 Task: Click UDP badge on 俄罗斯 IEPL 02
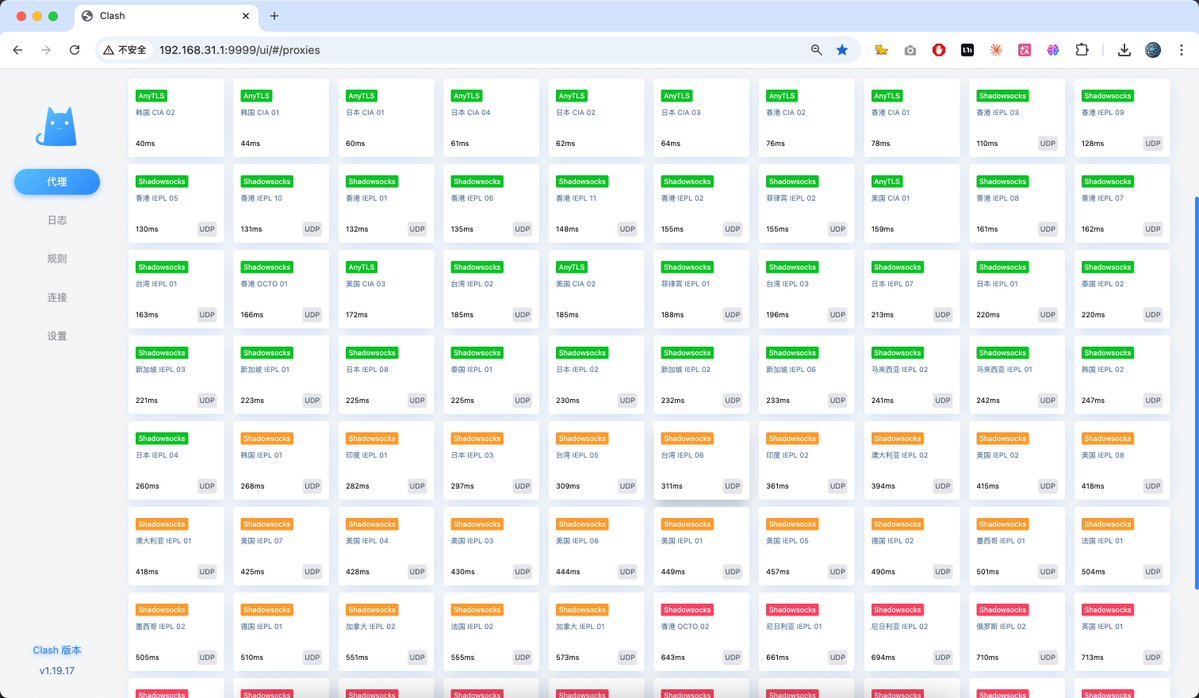tap(1048, 657)
